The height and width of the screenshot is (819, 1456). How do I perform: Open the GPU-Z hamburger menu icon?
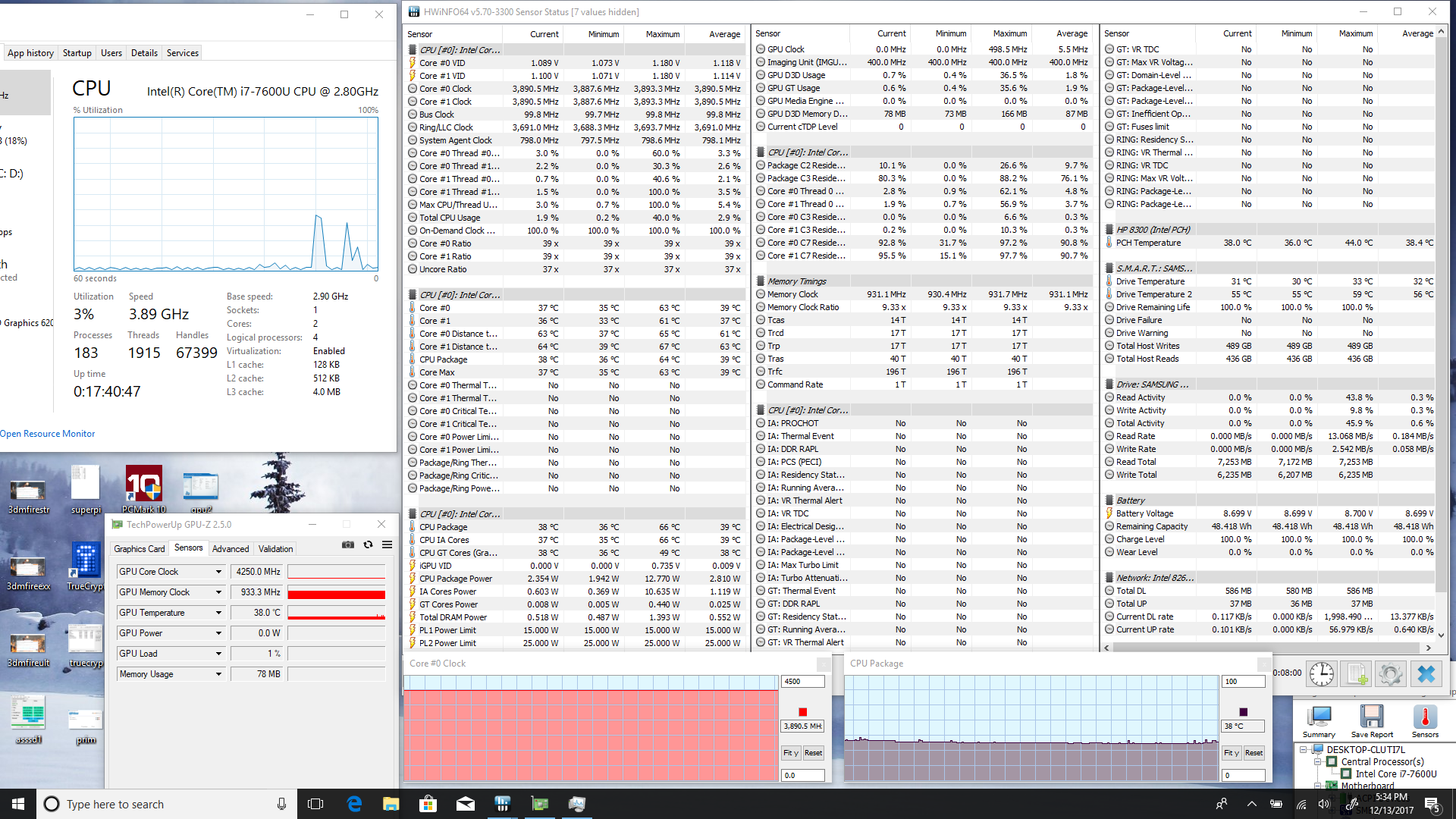pyautogui.click(x=387, y=544)
